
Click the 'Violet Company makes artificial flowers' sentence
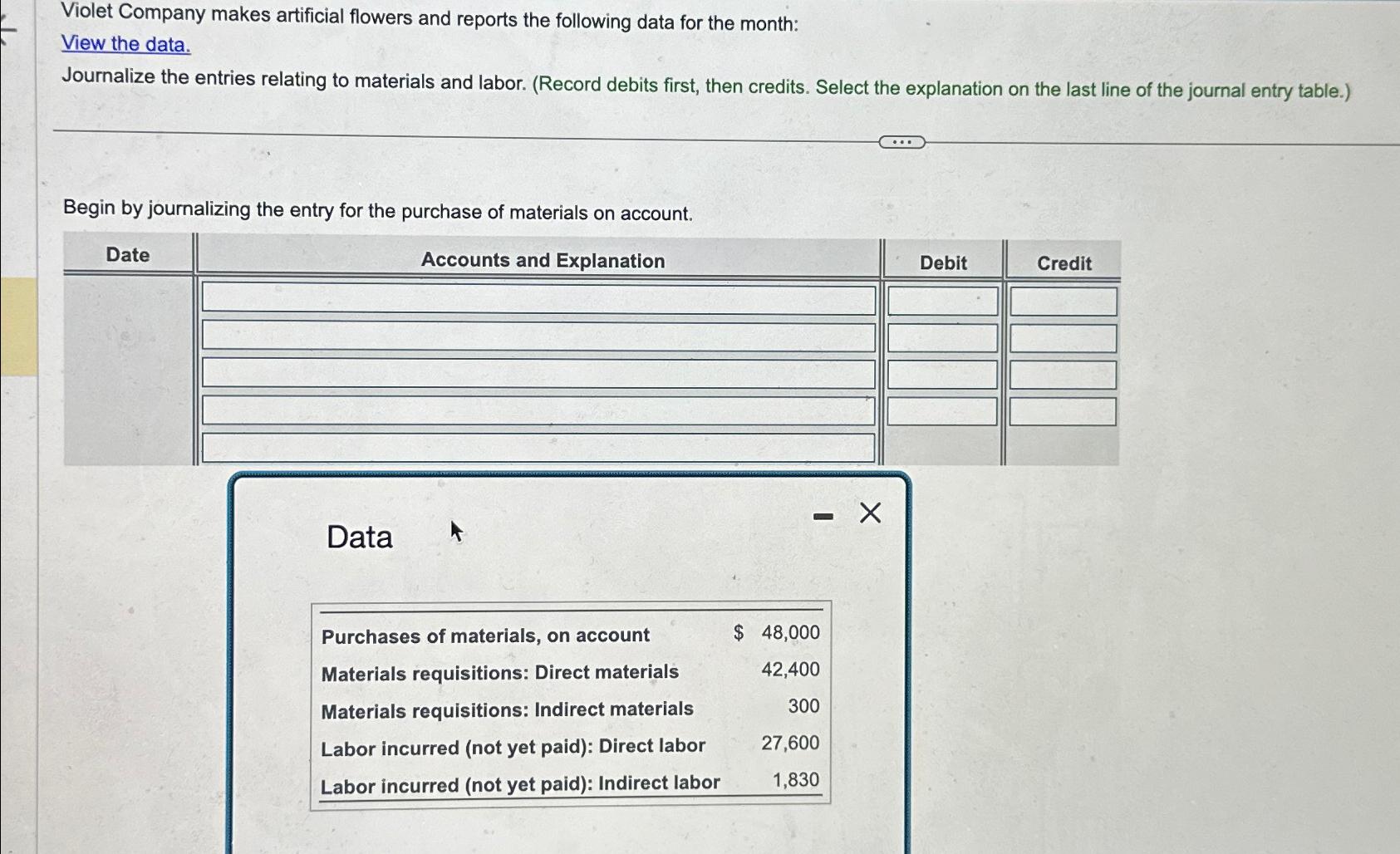[430, 17]
